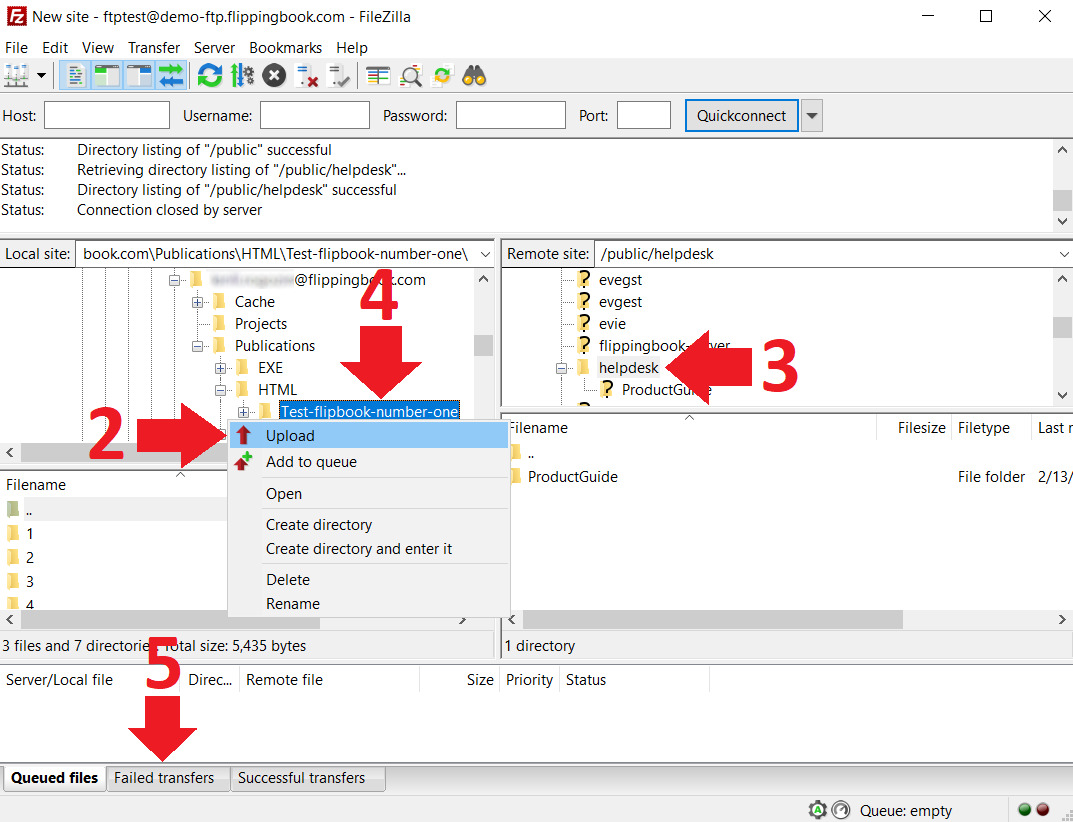This screenshot has height=822, width=1073.
Task: Sort local files by Filename column
Action: click(x=36, y=485)
